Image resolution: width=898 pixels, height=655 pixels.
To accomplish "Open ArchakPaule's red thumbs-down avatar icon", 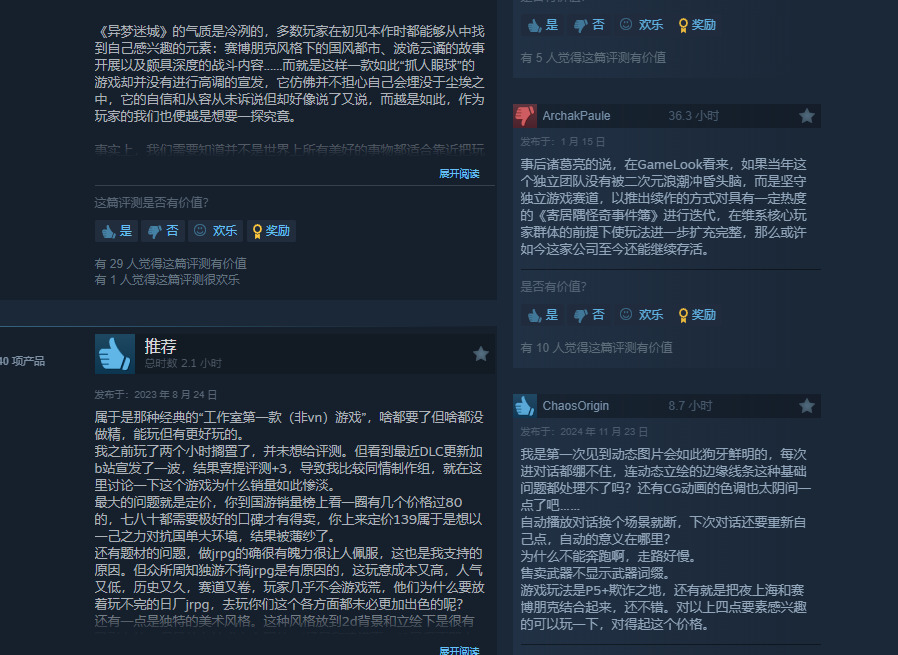I will click(x=525, y=116).
